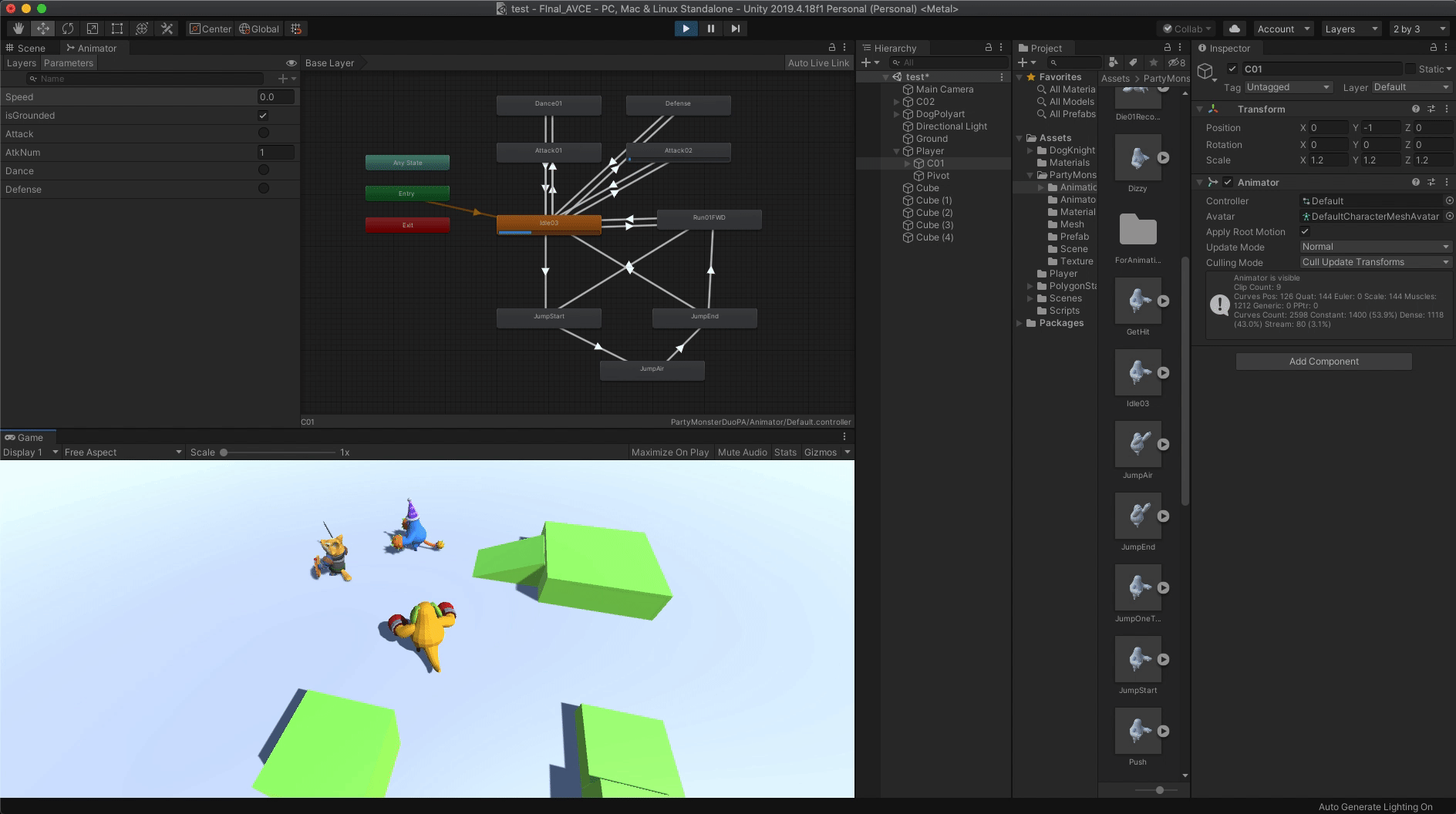Open the Account dropdown

coord(1283,29)
